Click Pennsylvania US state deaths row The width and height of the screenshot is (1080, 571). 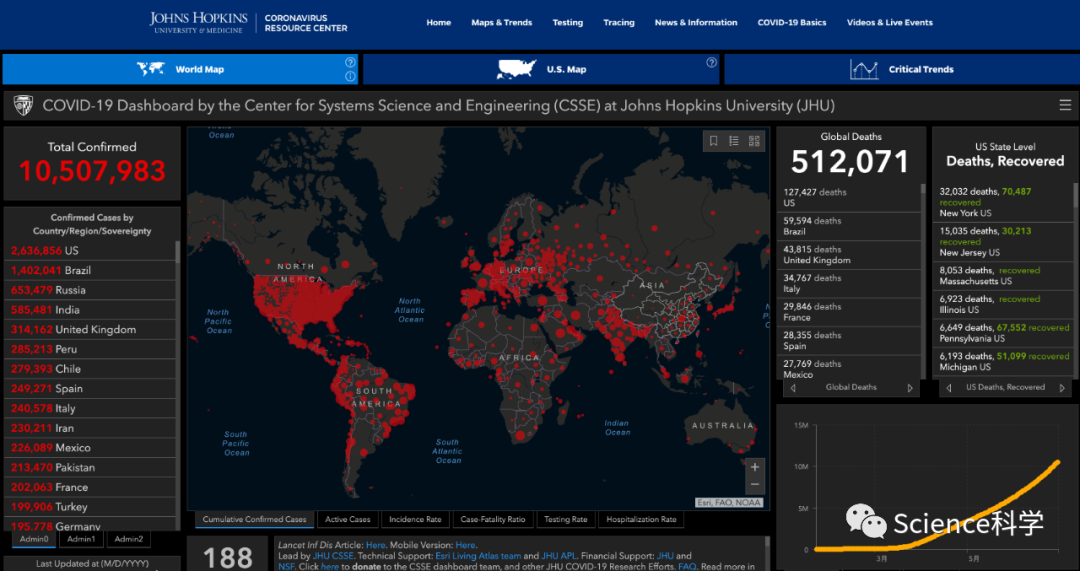click(x=1004, y=333)
